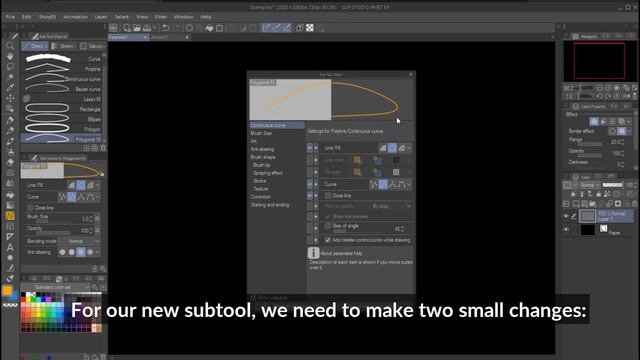Expand Close line row triangle in dialog

(316, 196)
